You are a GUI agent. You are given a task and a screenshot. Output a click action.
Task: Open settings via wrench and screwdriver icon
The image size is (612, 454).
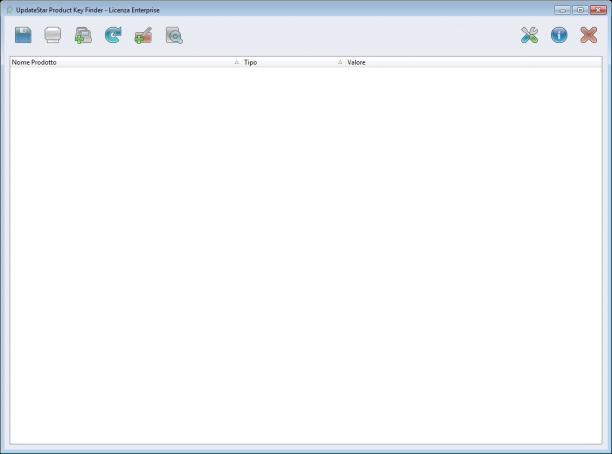(x=529, y=35)
